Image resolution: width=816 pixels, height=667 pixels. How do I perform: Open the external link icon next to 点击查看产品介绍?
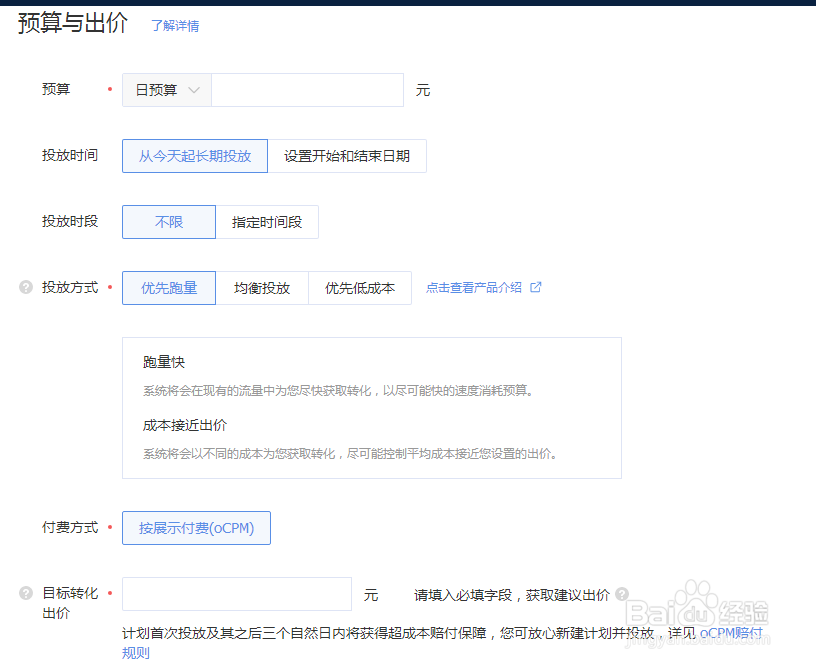coord(536,287)
